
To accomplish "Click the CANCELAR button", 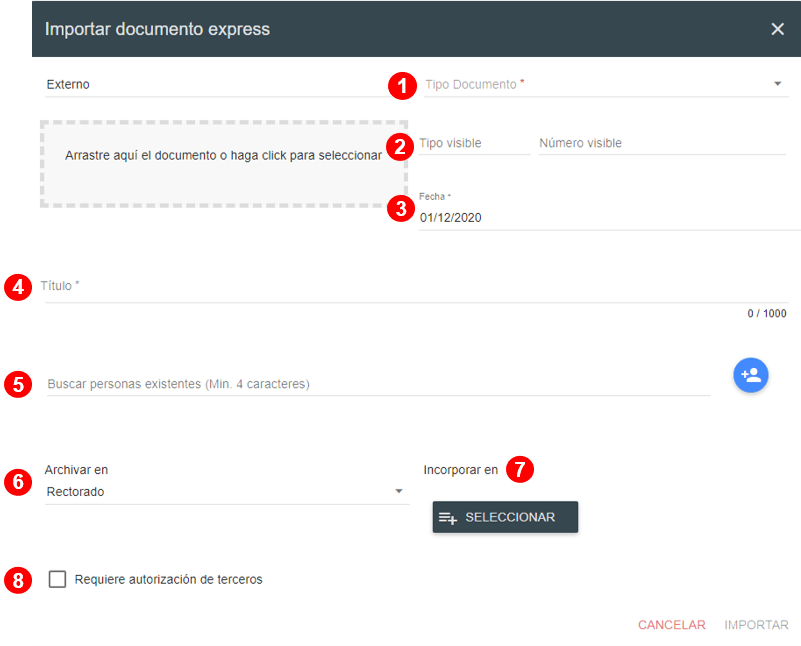I will [671, 625].
